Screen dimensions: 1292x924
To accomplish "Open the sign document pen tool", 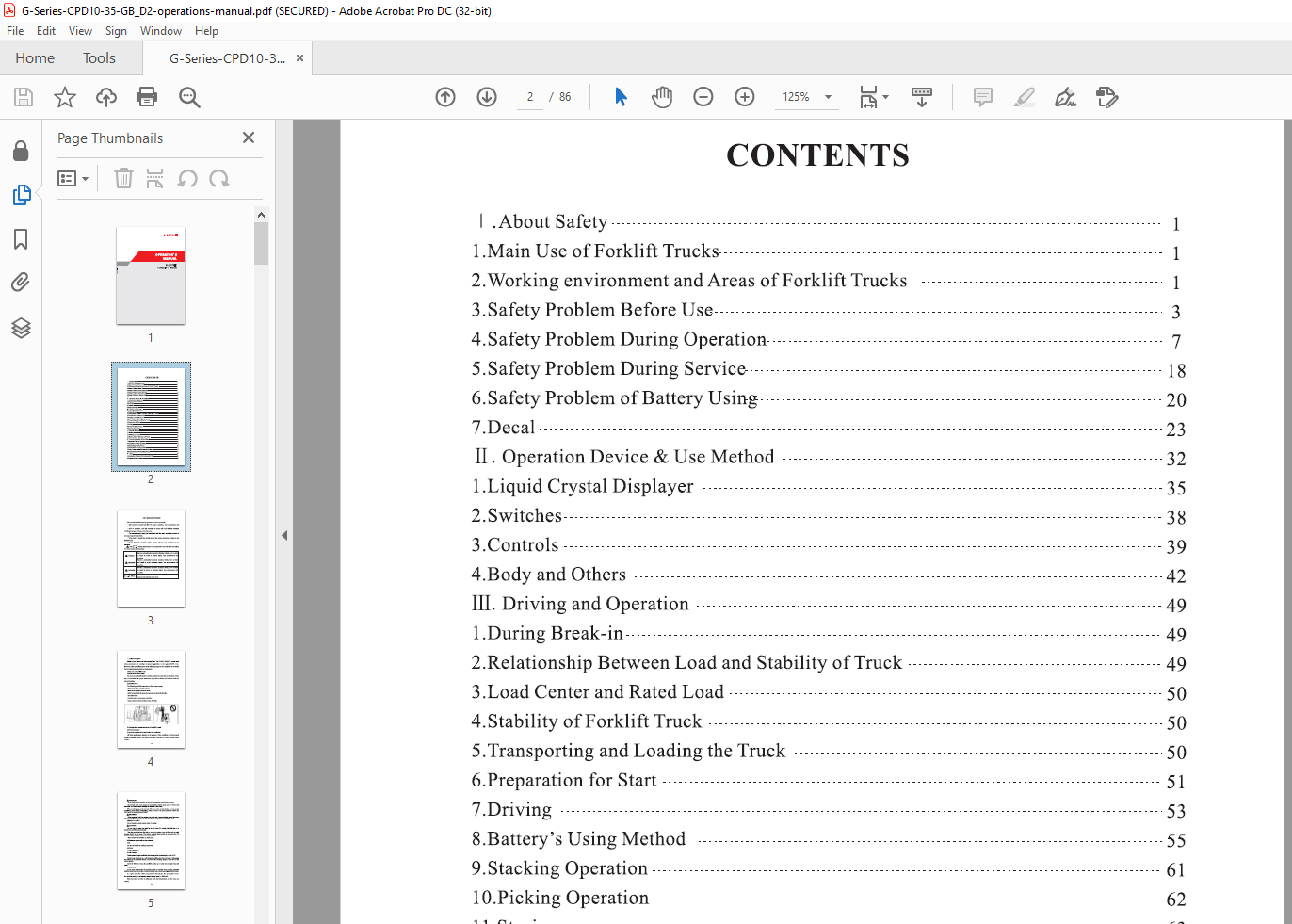I will (x=1066, y=97).
